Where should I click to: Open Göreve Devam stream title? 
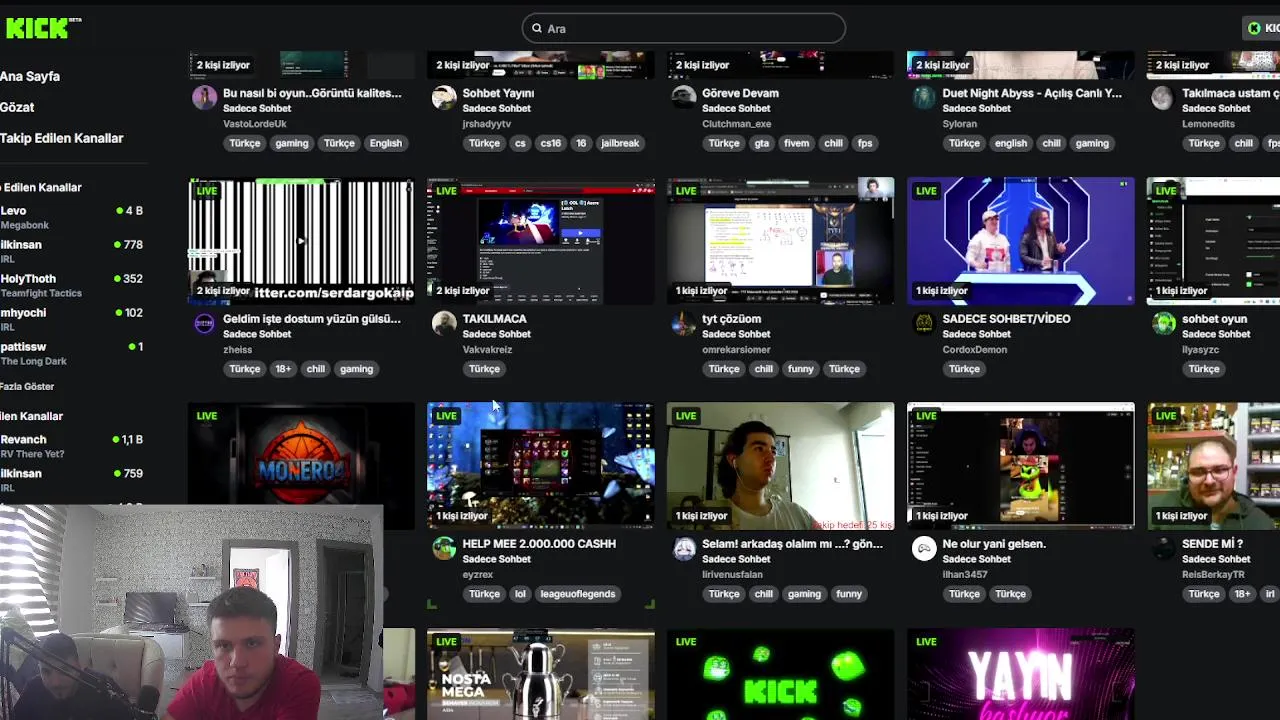[x=740, y=93]
